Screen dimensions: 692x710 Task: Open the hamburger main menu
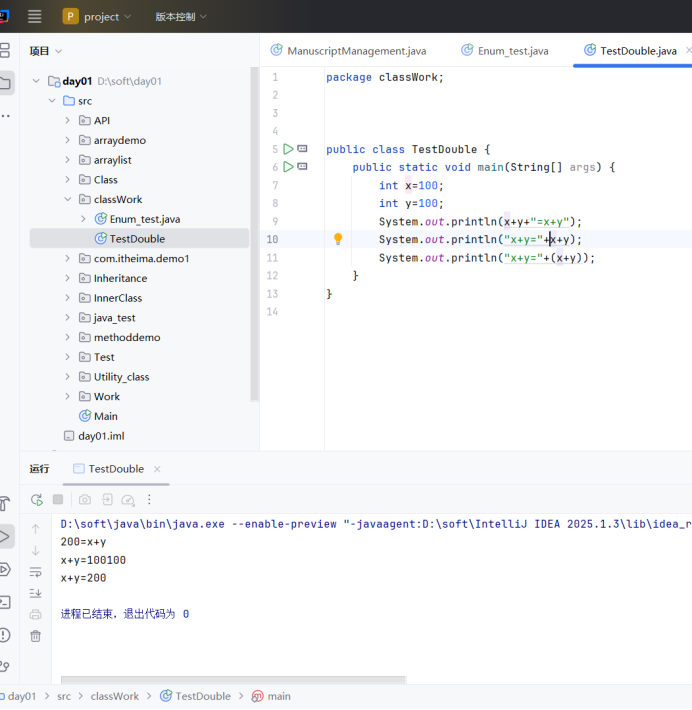pyautogui.click(x=35, y=16)
